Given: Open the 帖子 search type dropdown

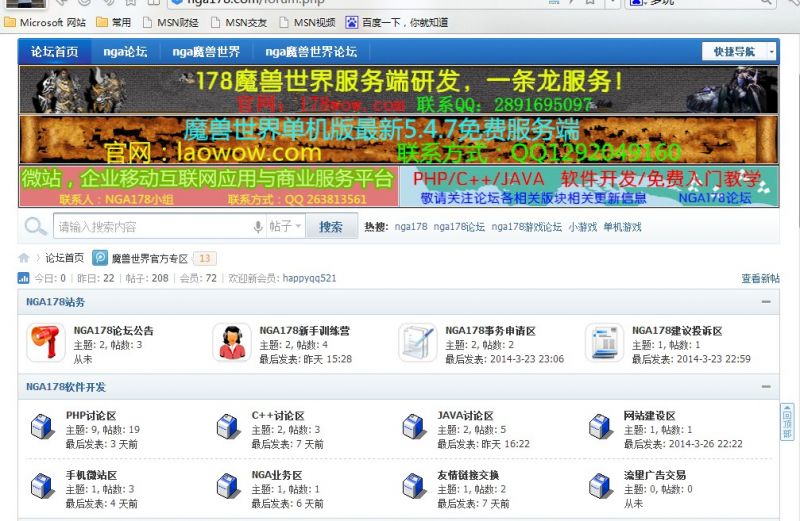Looking at the screenshot, I should pos(285,226).
